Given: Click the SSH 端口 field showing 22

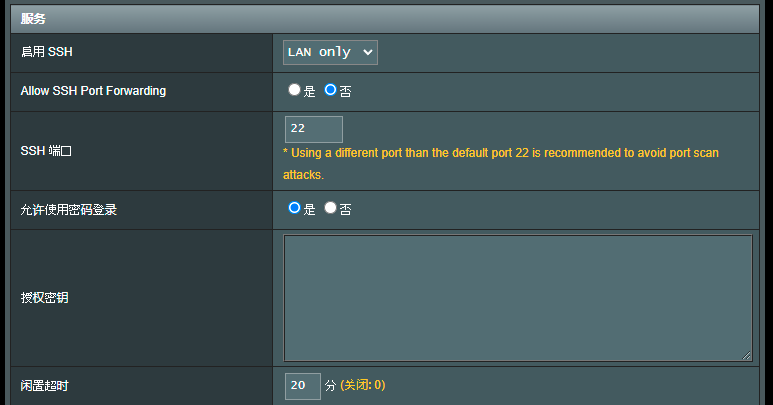Looking at the screenshot, I should [x=314, y=129].
